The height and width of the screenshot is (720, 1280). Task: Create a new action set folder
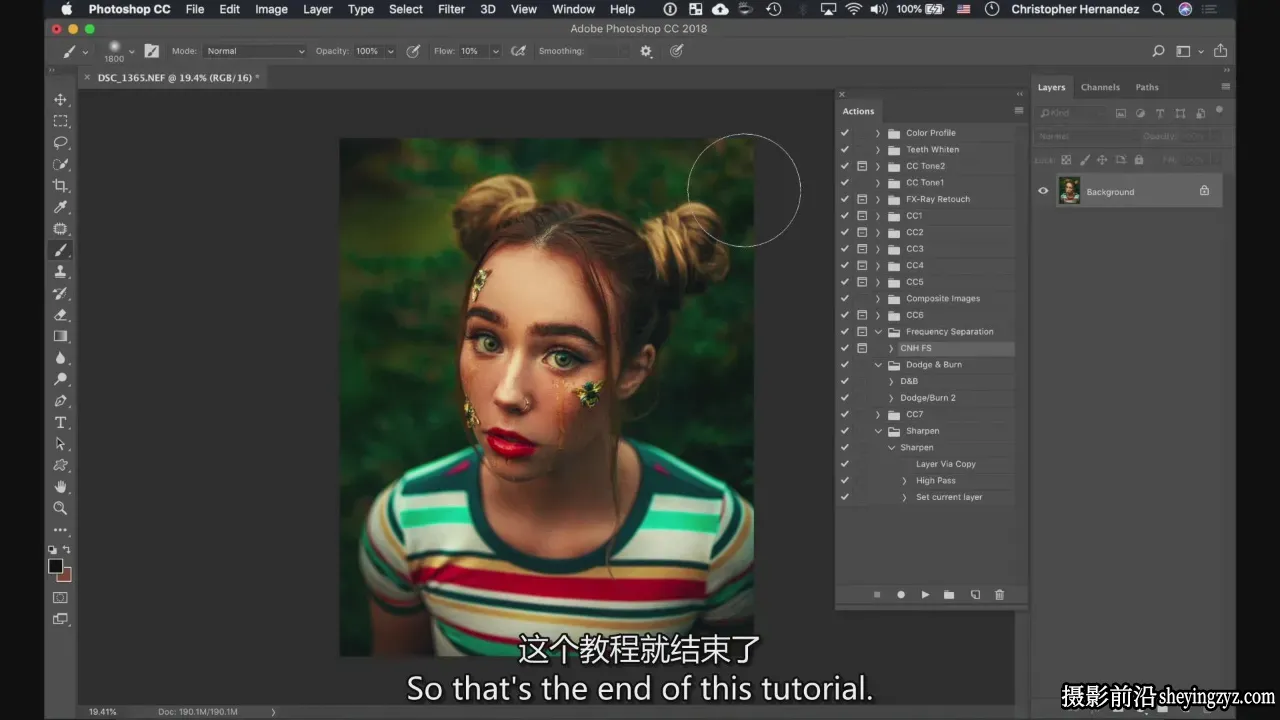[949, 595]
